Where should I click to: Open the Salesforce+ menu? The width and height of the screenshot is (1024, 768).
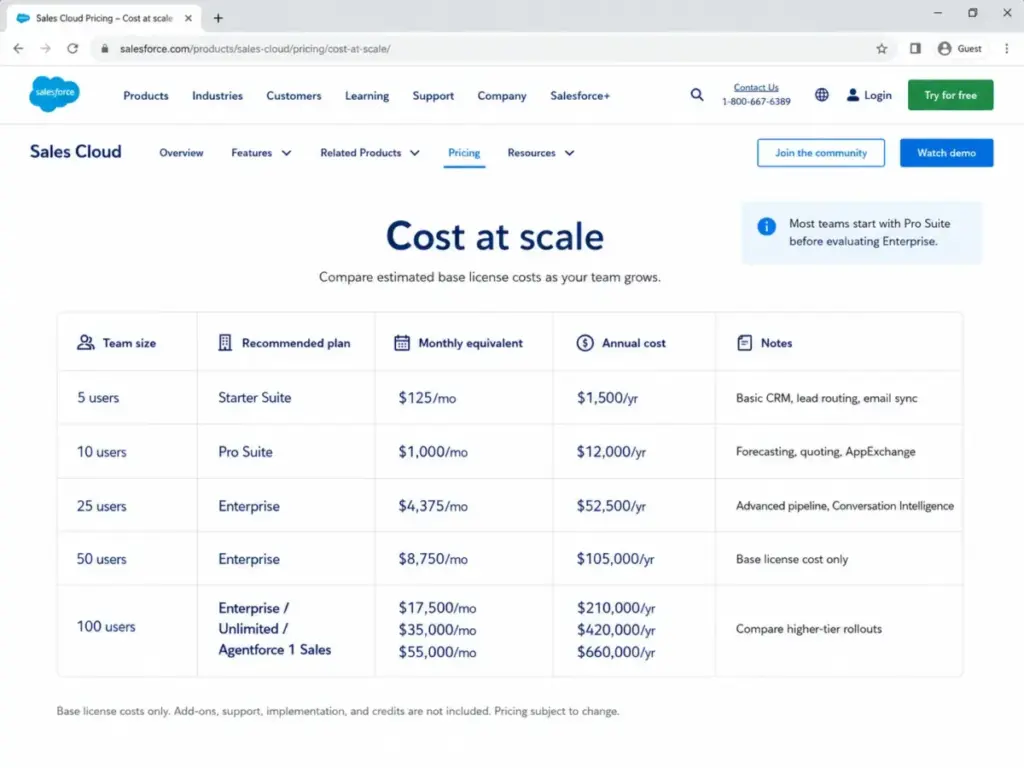pos(580,95)
